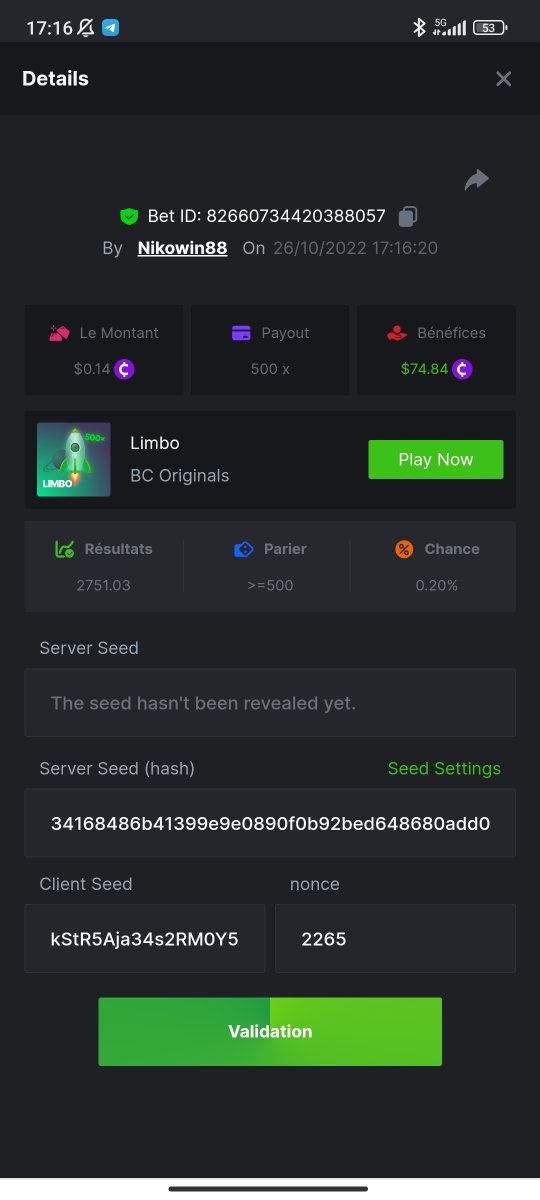Select the Server Seed hash field

[x=270, y=823]
